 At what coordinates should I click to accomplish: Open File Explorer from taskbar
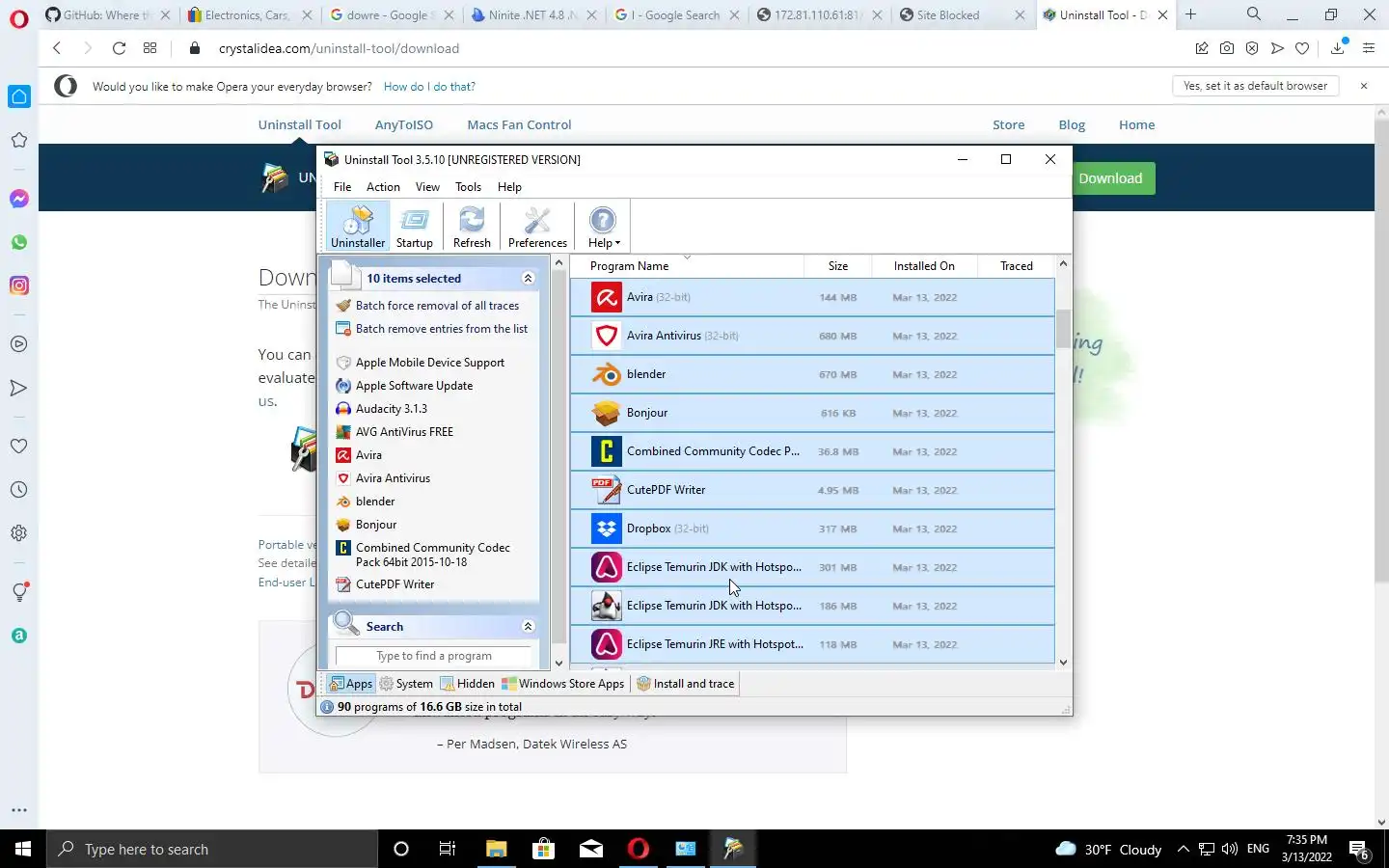(496, 849)
